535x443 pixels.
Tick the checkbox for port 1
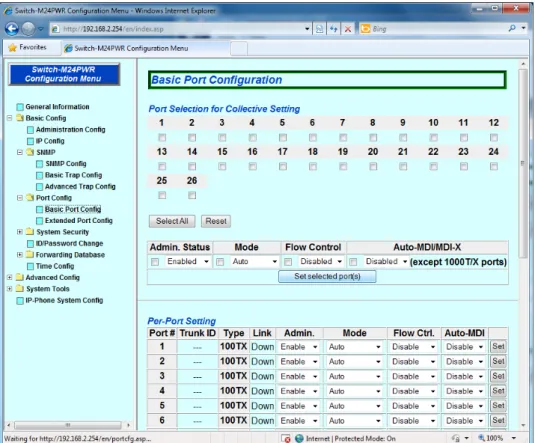(x=162, y=138)
